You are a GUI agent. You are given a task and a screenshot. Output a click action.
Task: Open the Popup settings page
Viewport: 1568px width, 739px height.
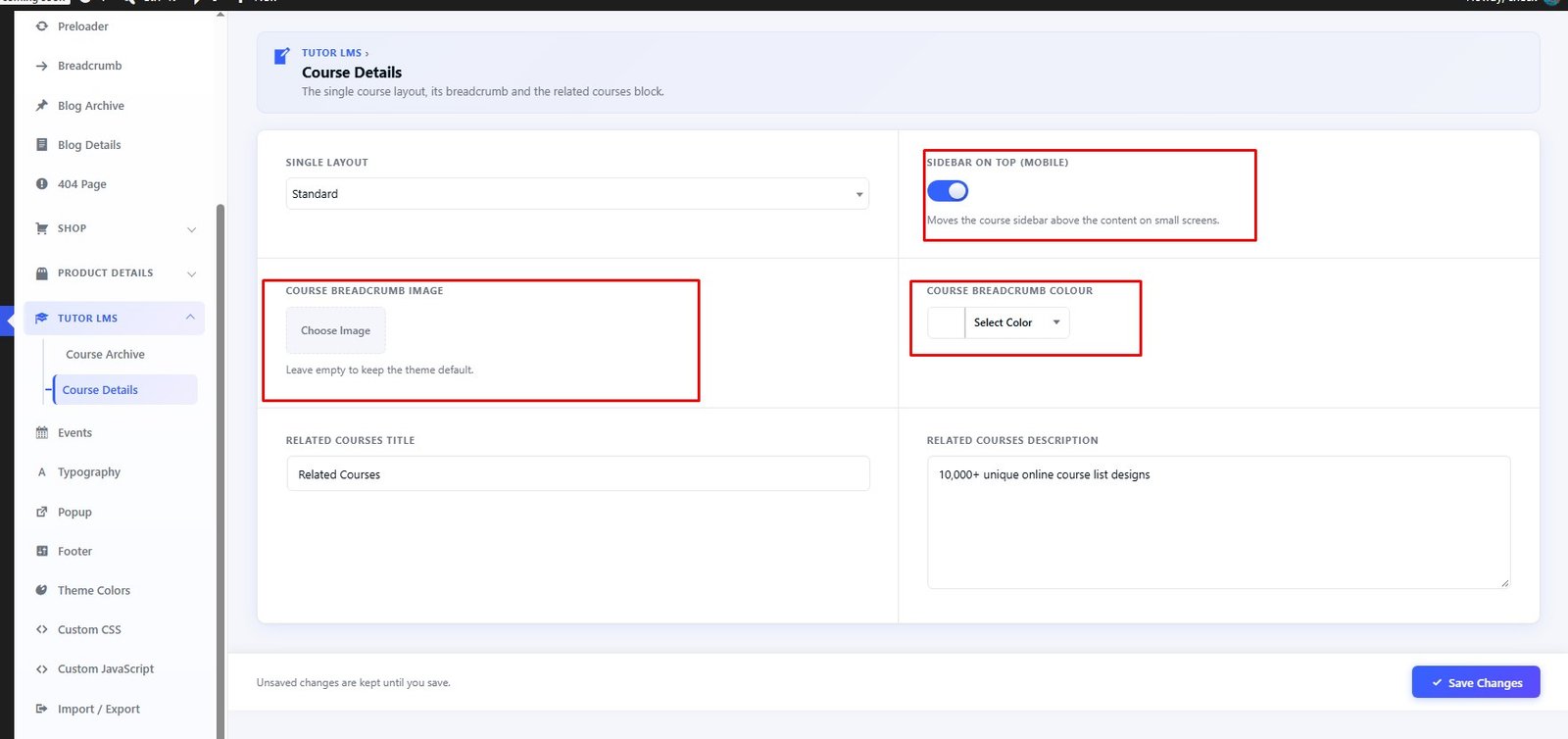pos(74,512)
